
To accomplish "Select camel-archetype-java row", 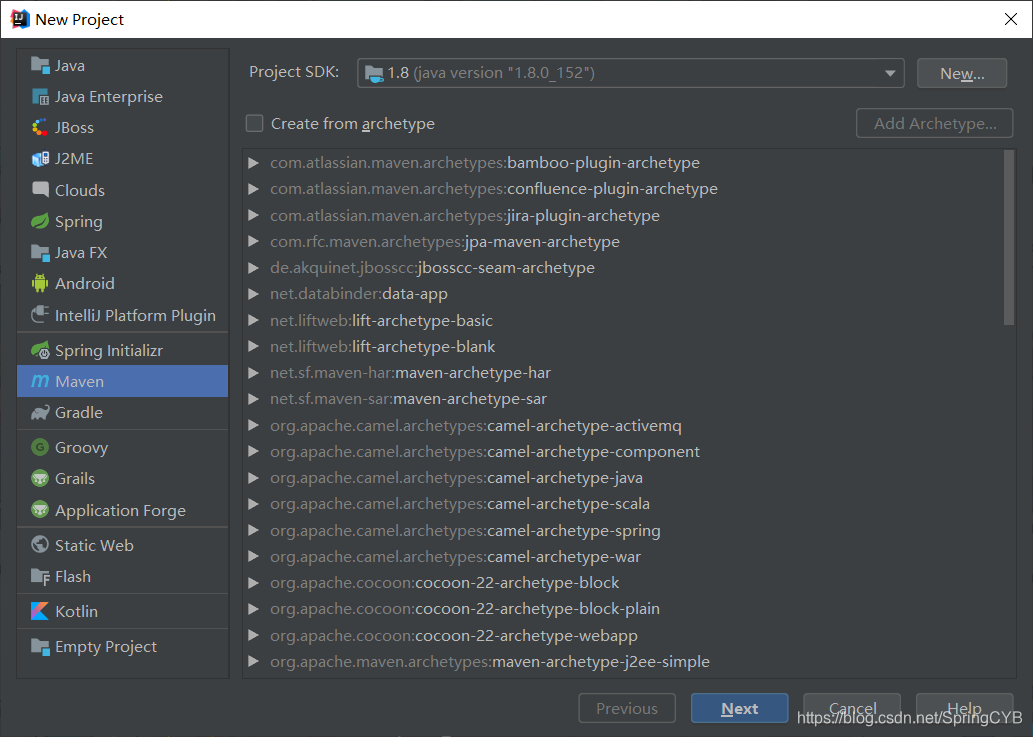I will [x=623, y=478].
